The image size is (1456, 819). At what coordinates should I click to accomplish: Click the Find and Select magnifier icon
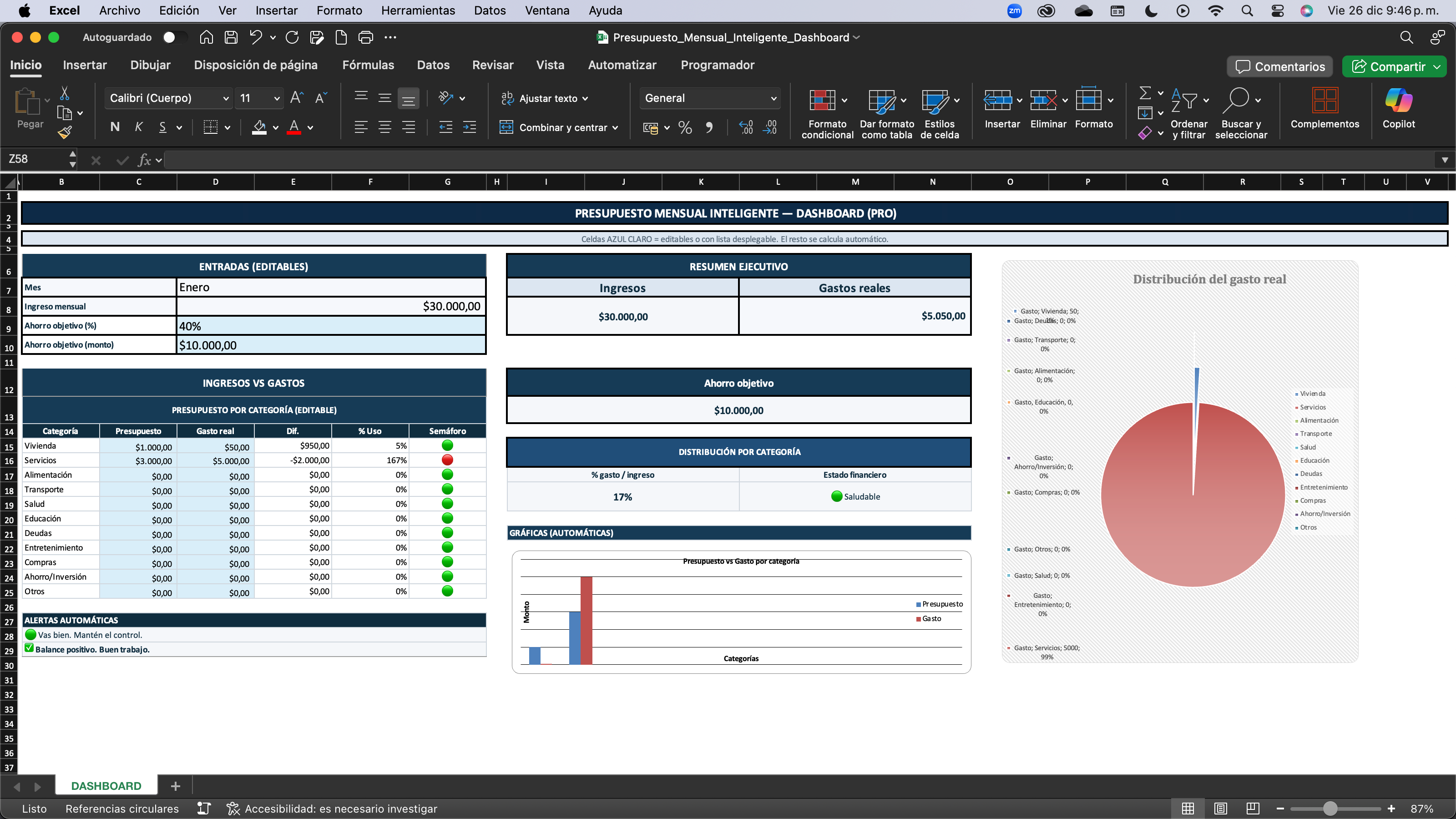pyautogui.click(x=1236, y=101)
